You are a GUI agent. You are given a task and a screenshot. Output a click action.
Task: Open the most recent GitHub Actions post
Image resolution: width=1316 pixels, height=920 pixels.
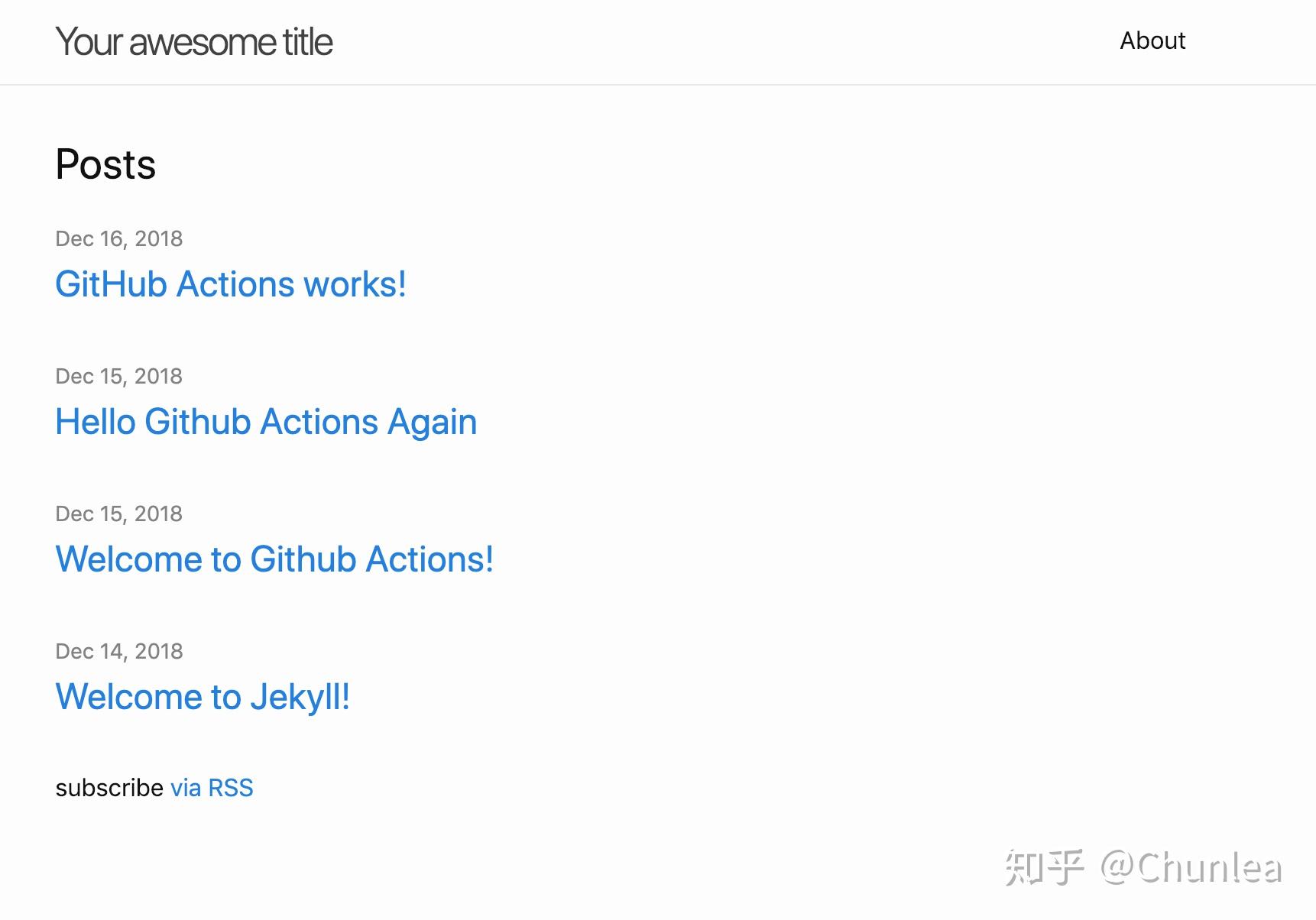click(230, 283)
